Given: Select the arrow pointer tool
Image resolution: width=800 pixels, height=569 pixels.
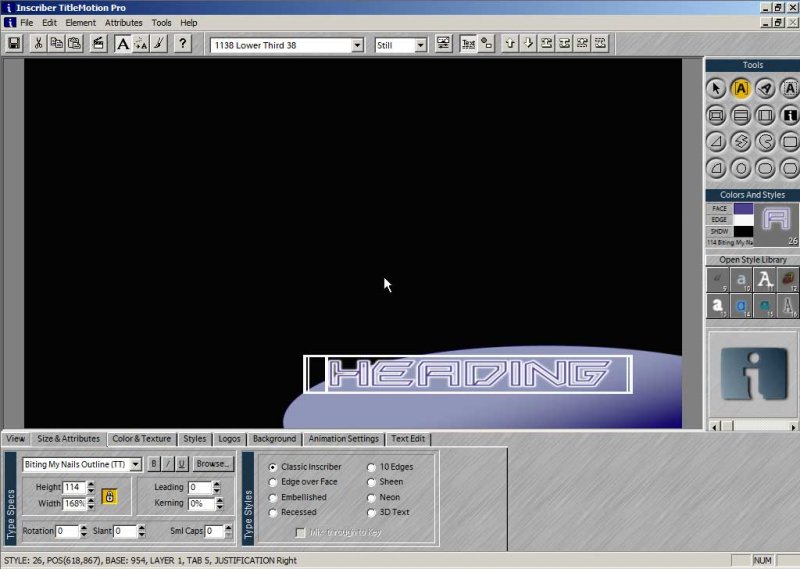Looking at the screenshot, I should [716, 89].
